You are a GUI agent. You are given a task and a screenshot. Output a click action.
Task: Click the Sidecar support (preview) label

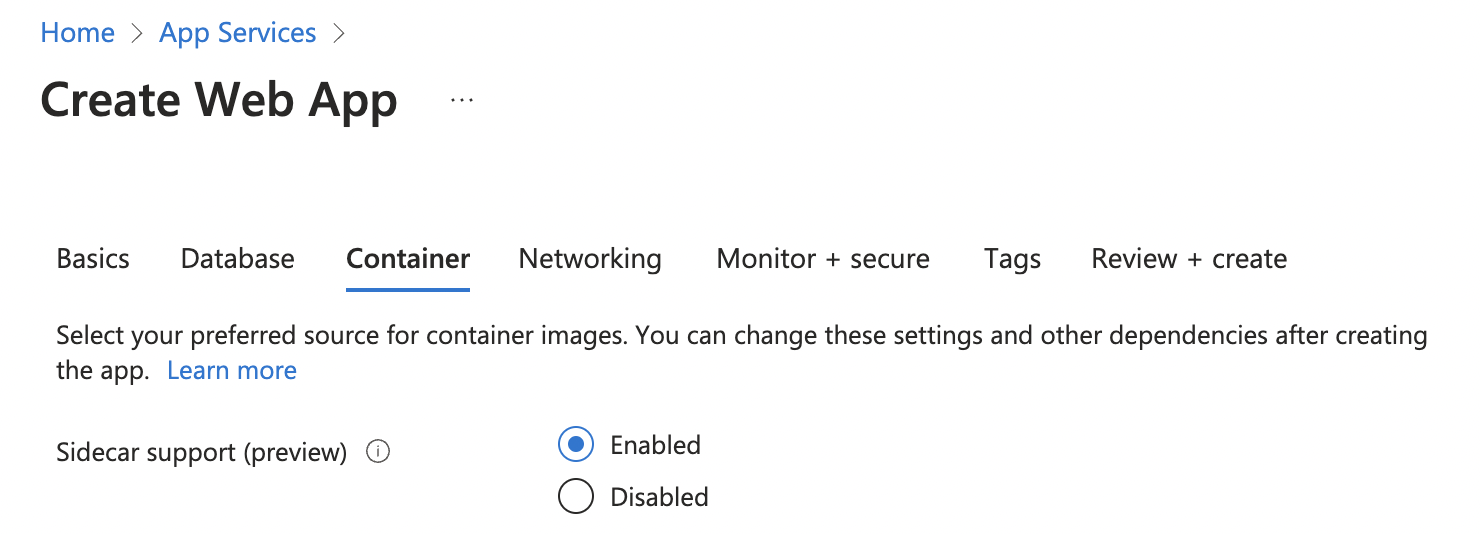(201, 452)
